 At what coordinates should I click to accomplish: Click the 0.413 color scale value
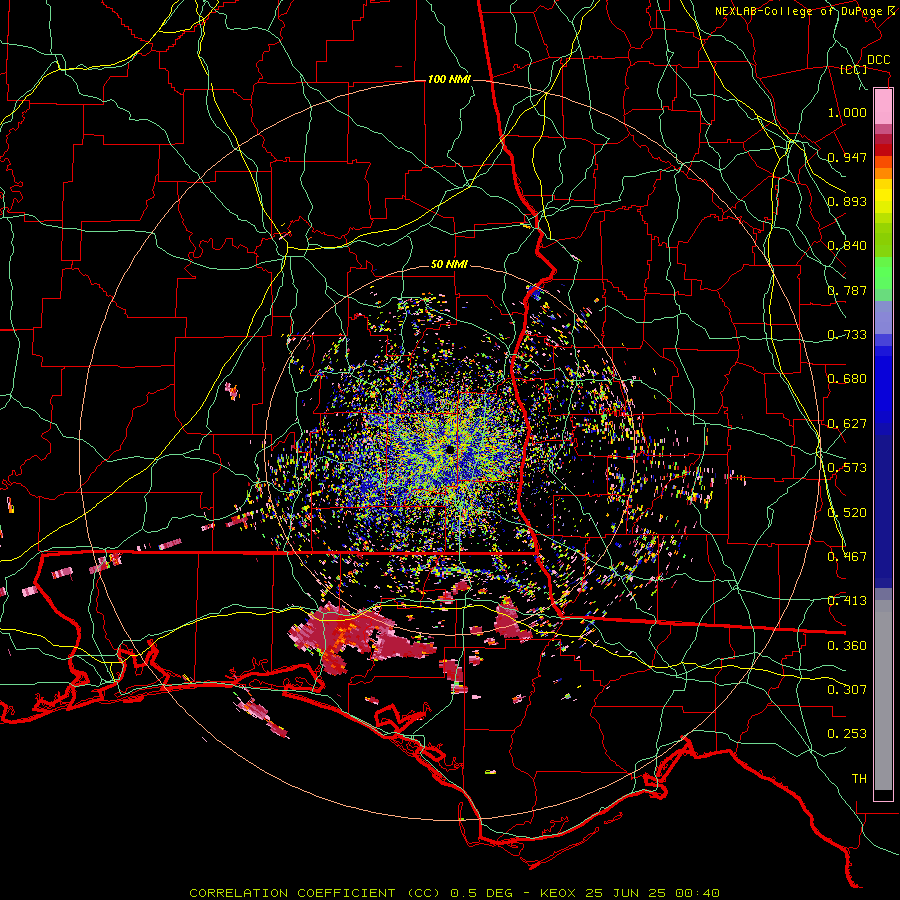tap(847, 601)
